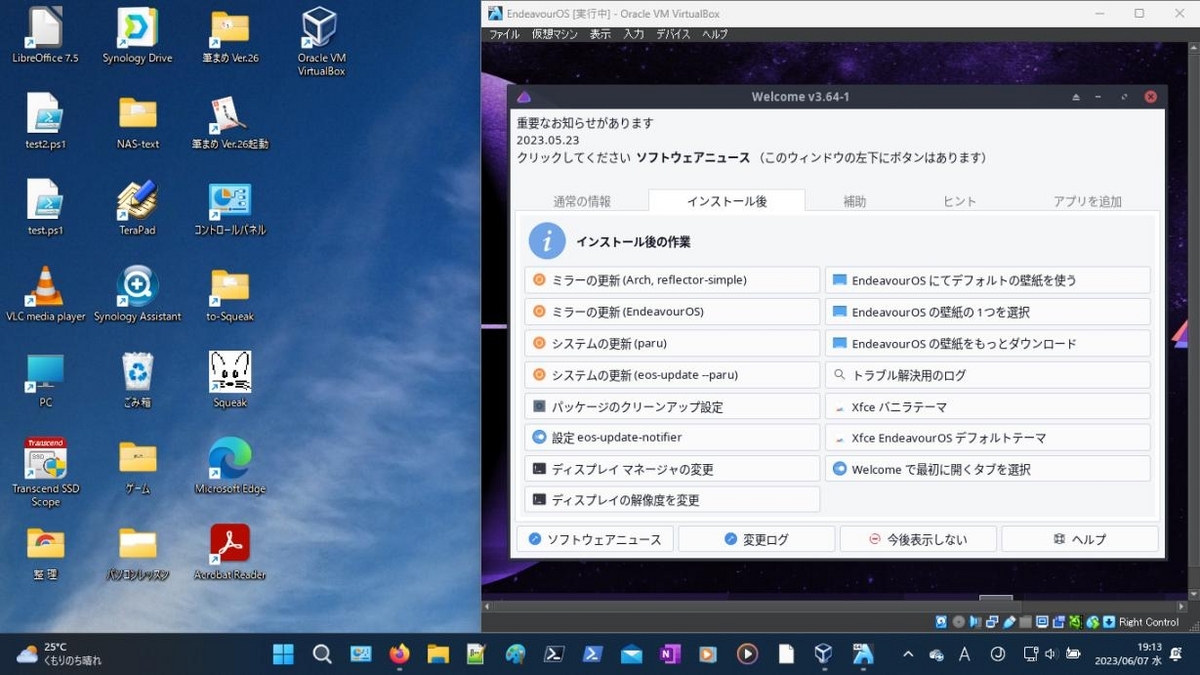
Task: Switch to the 通常の情報 tab
Action: click(582, 201)
